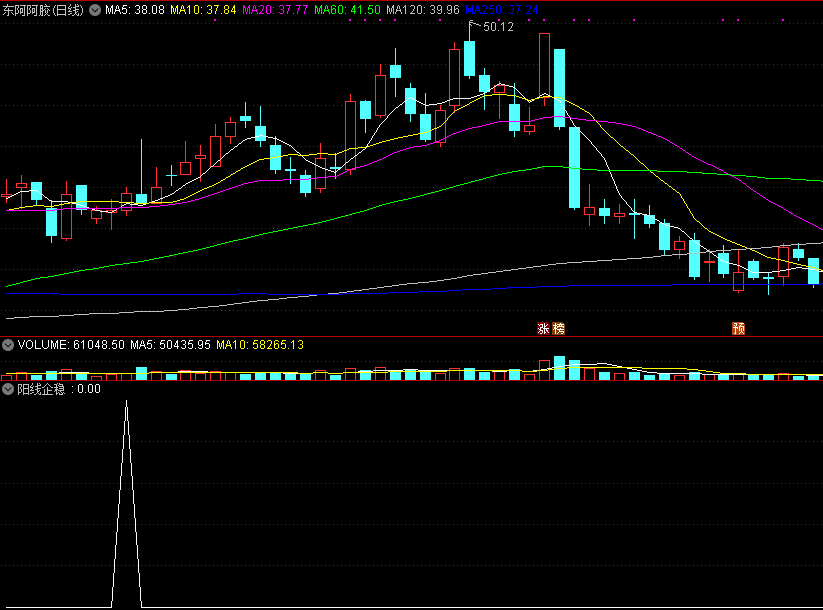Image resolution: width=823 pixels, height=610 pixels.
Task: Click the volume MA5: 50435.95 label
Action: coord(170,345)
